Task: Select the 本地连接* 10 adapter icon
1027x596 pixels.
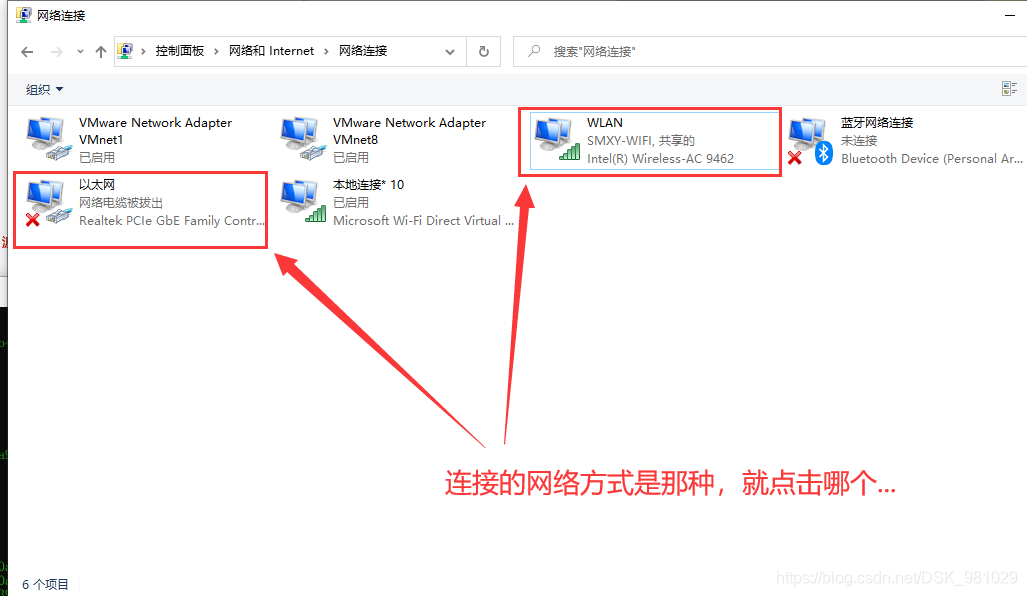Action: tap(302, 201)
